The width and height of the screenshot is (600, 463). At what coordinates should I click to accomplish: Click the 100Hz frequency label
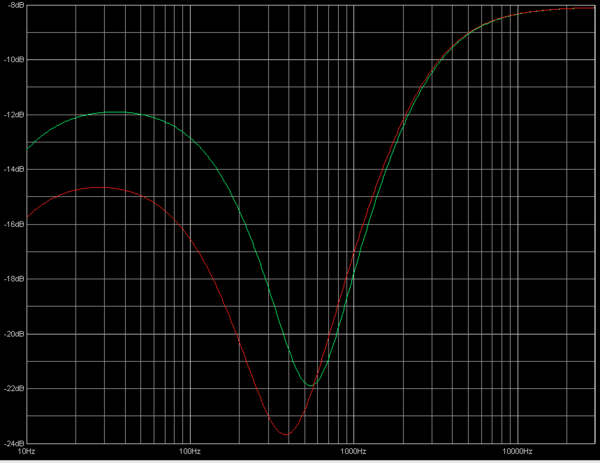point(190,452)
